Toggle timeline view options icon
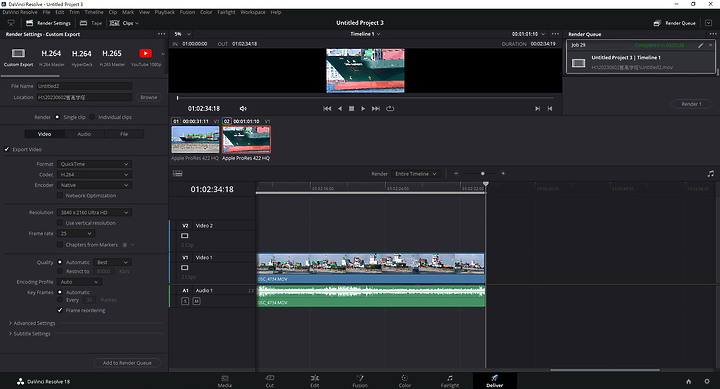 (178, 174)
